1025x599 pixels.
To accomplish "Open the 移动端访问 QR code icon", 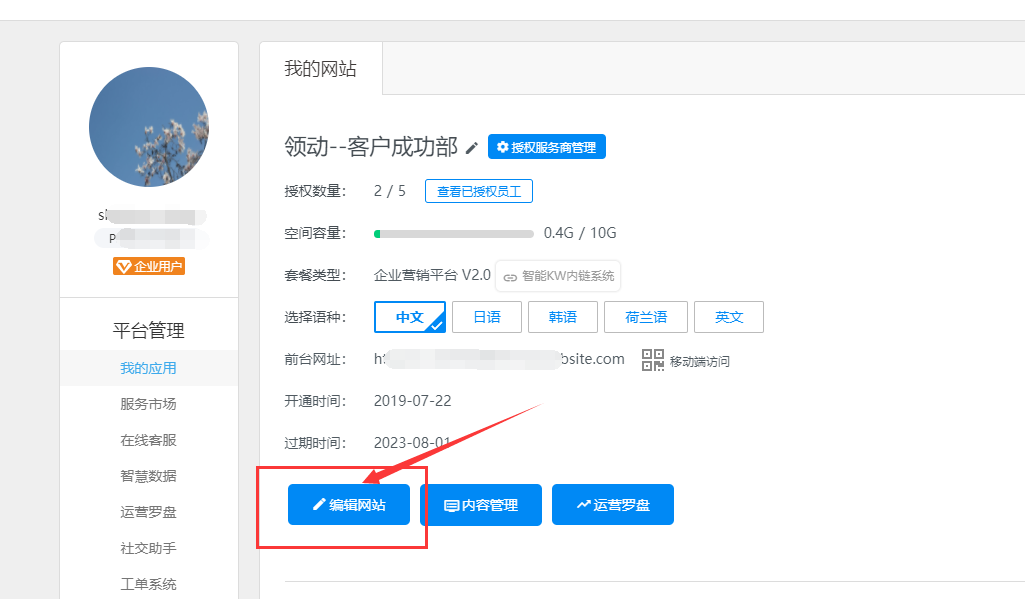I will pyautogui.click(x=653, y=360).
